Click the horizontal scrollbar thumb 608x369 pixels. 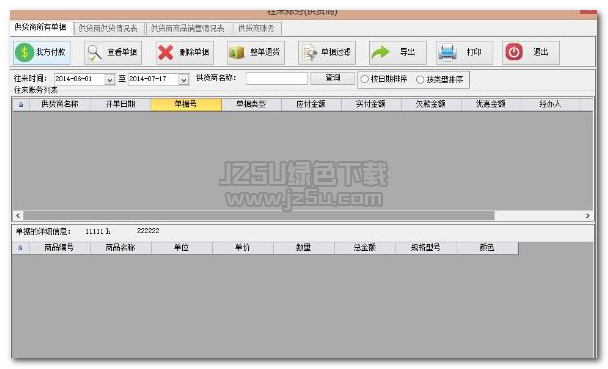(259, 215)
